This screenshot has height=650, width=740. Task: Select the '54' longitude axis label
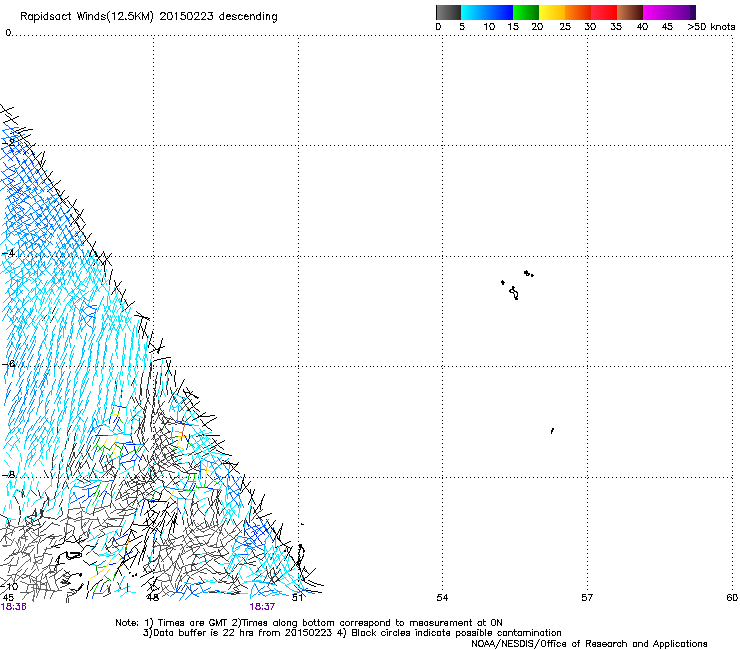[442, 598]
